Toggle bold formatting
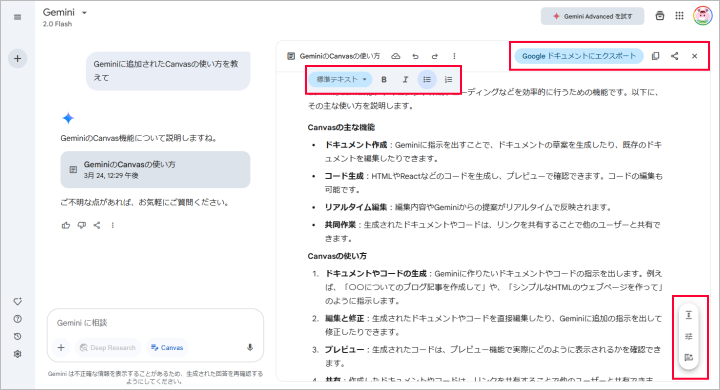This screenshot has width=720, height=390. pyautogui.click(x=384, y=79)
